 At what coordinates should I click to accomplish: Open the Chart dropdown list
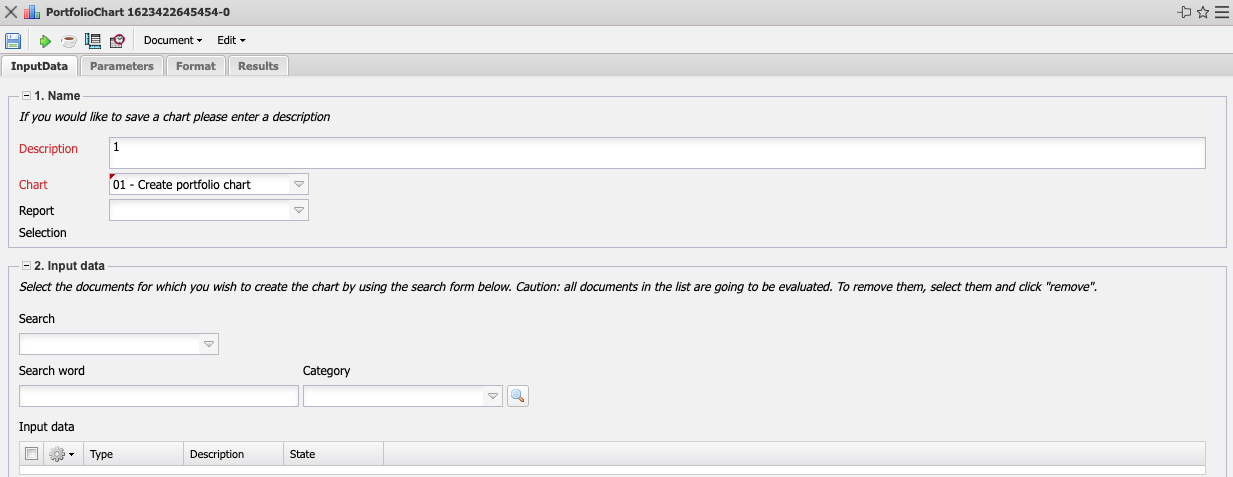(x=298, y=184)
